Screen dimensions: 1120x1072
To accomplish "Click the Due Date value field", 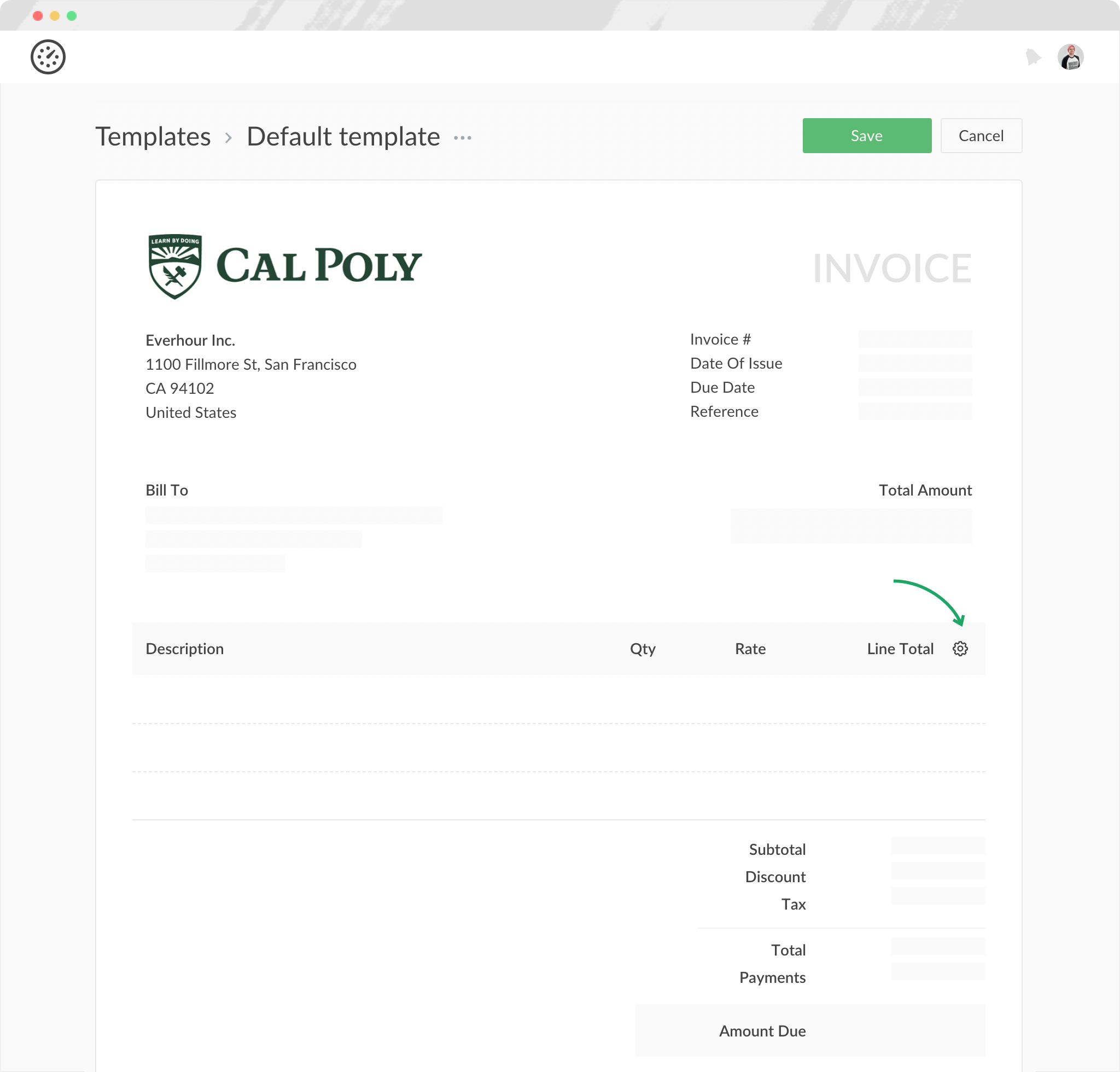I will (x=914, y=387).
